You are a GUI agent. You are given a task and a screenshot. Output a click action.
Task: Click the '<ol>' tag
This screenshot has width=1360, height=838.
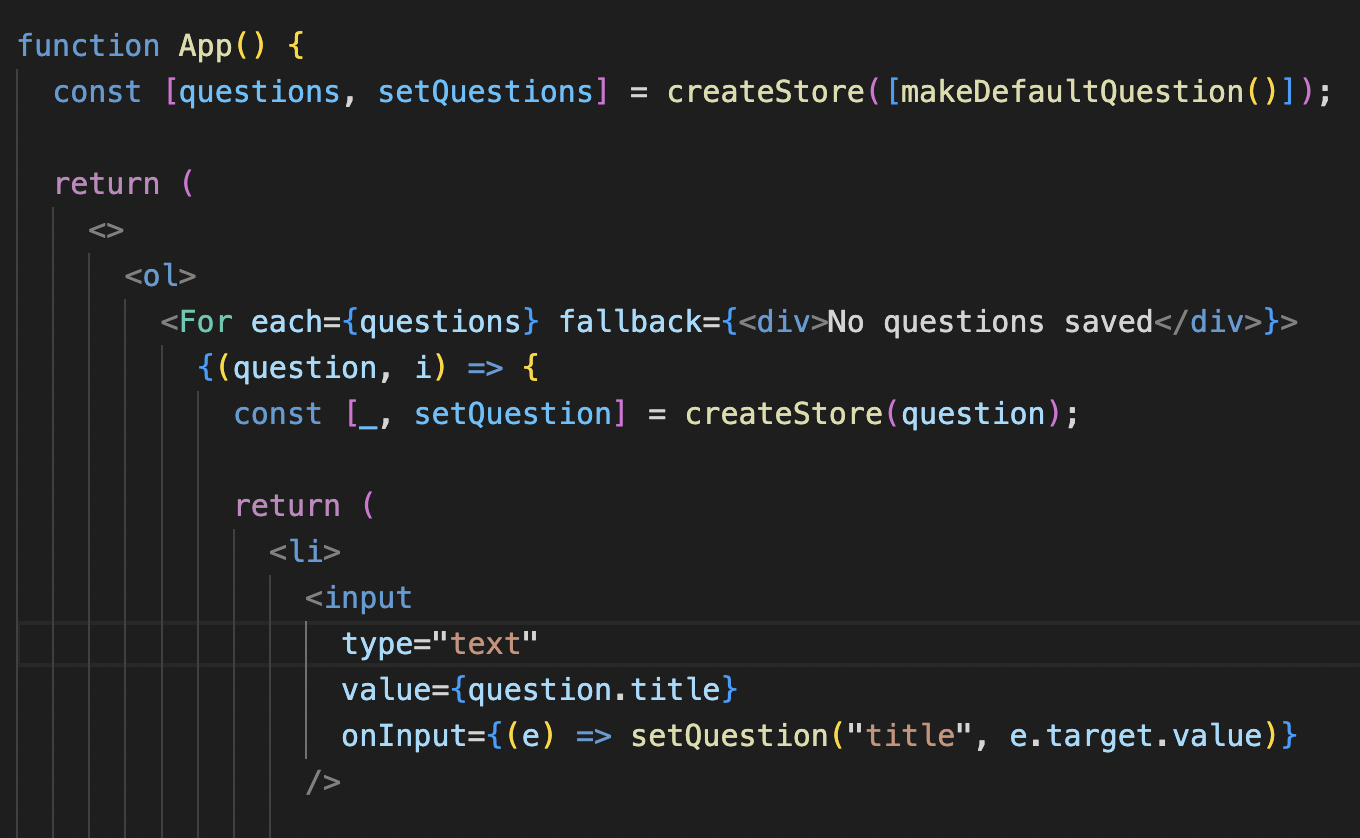pyautogui.click(x=161, y=276)
